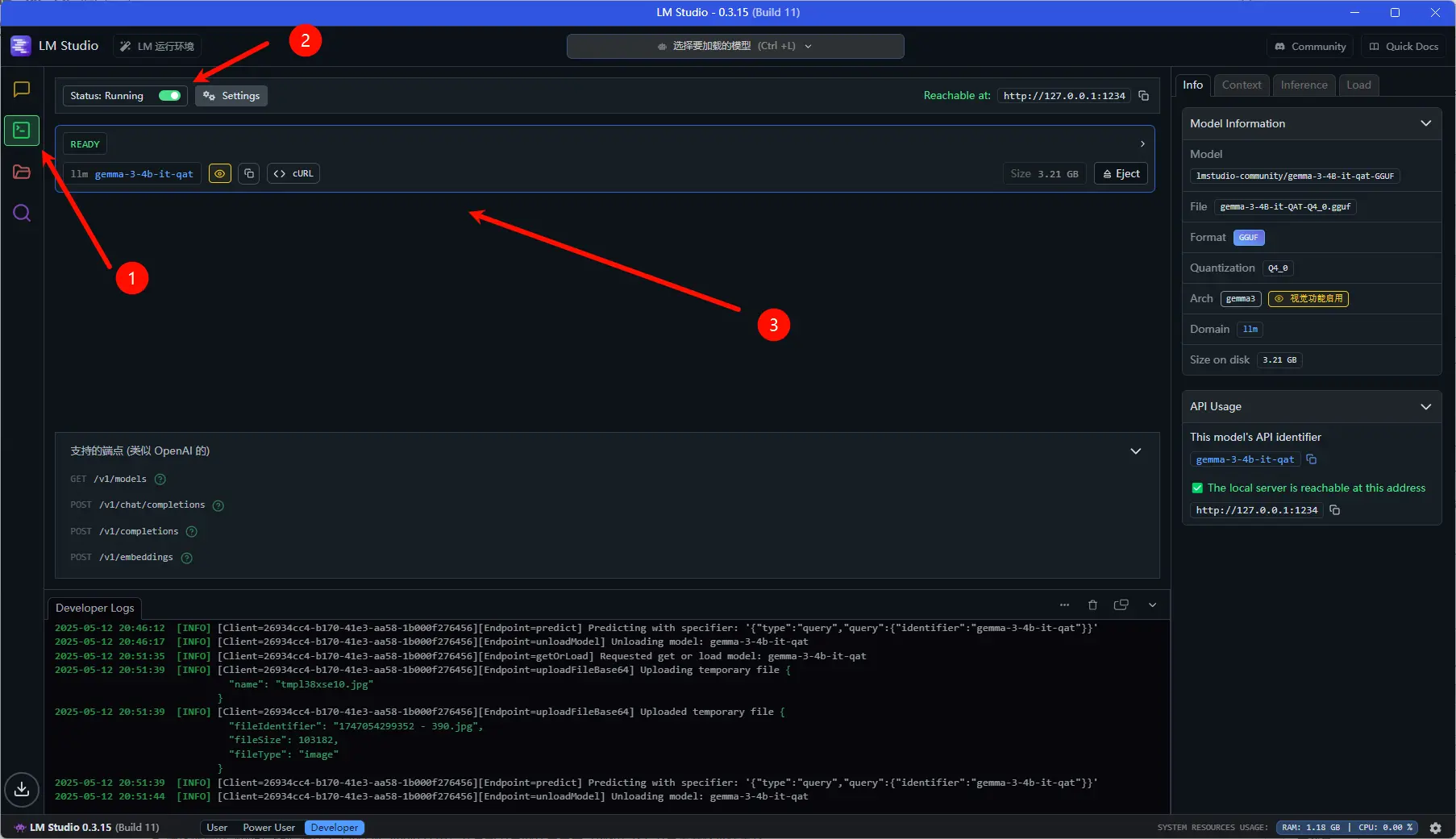Show cURL command for model
The width and height of the screenshot is (1456, 839).
point(293,174)
